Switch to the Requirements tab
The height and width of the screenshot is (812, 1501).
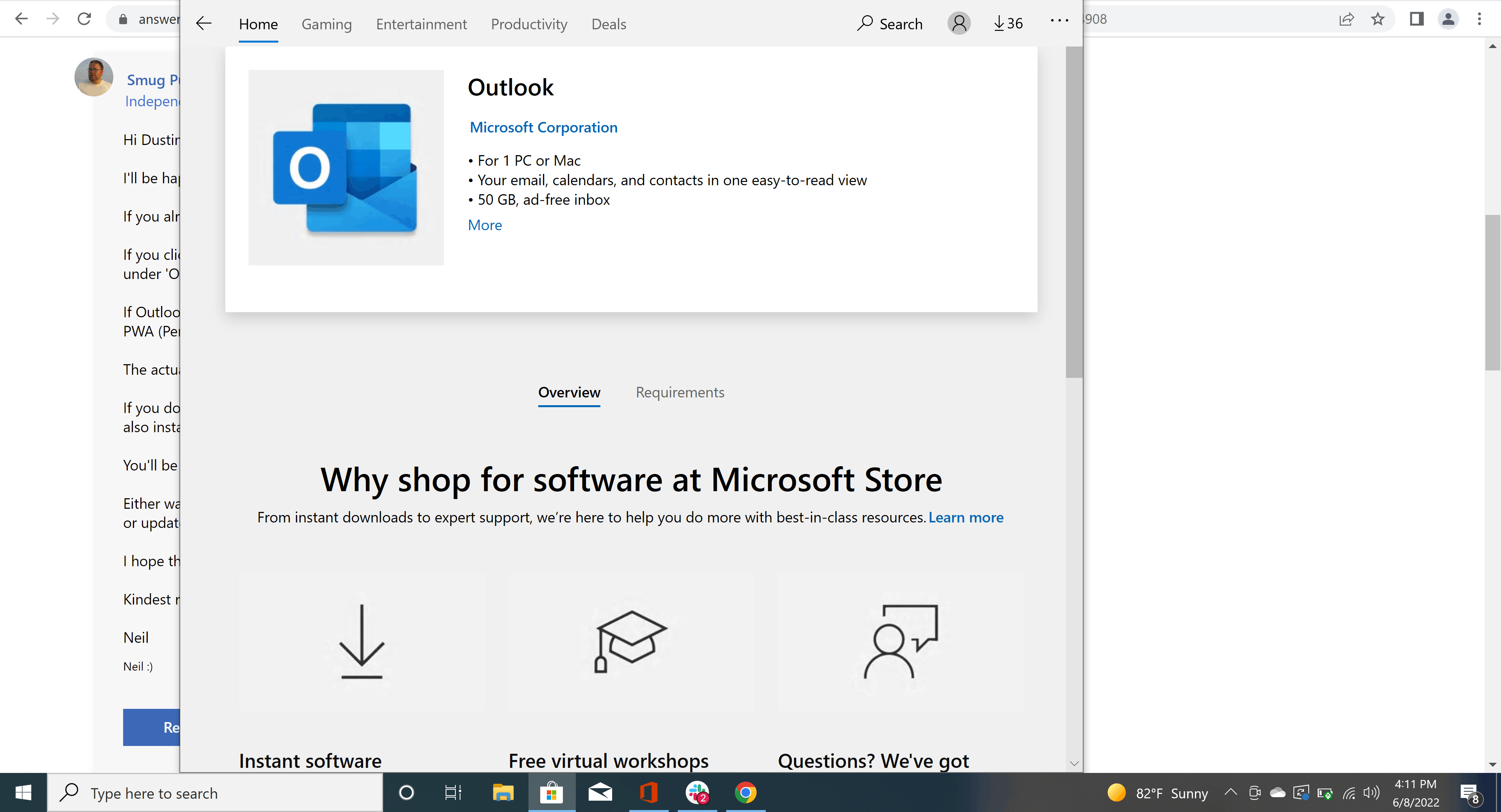point(680,393)
